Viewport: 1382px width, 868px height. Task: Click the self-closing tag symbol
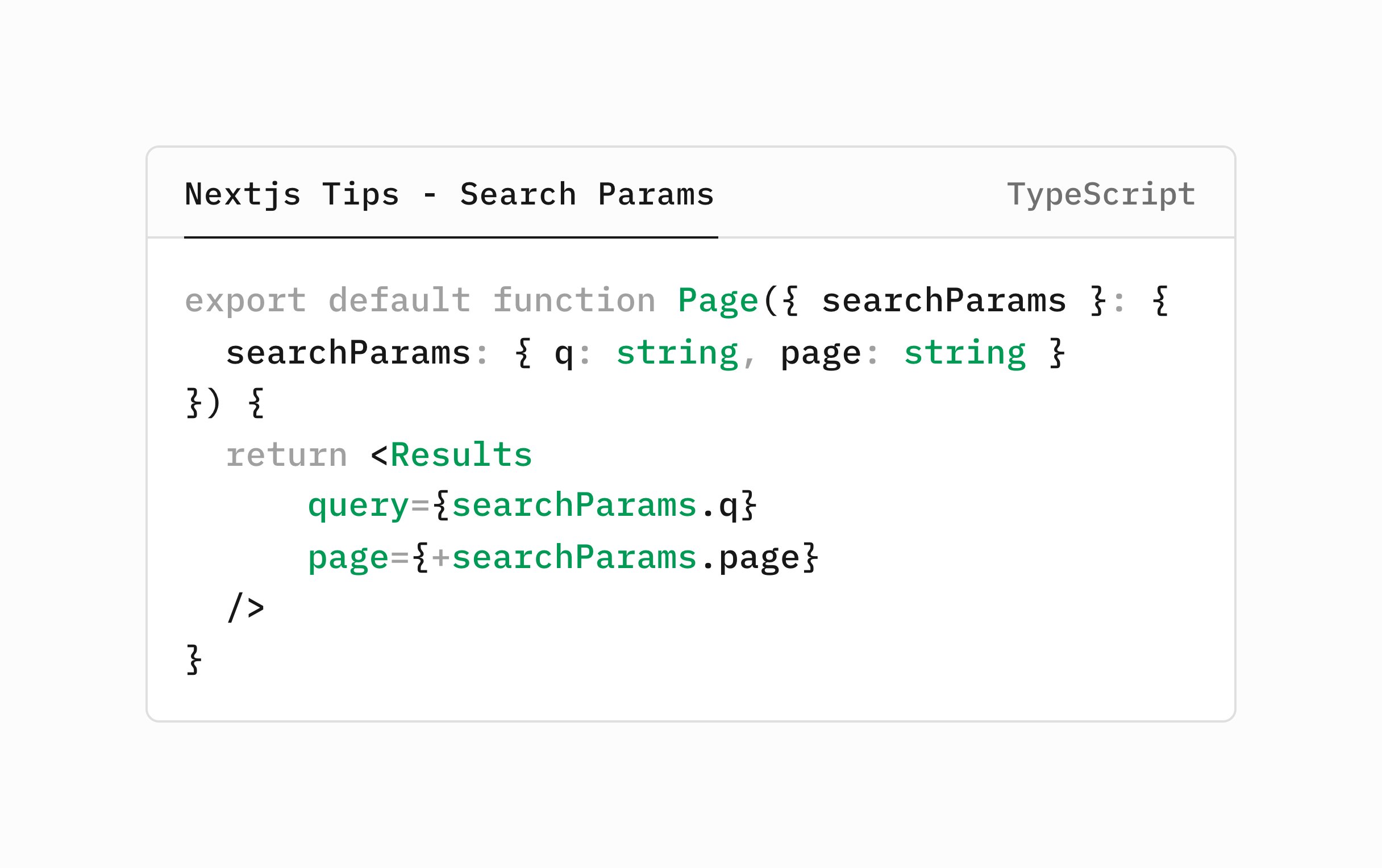[245, 607]
